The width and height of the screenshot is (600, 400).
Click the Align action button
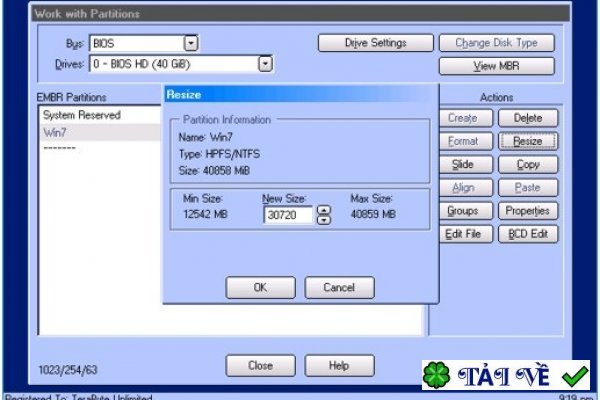[x=465, y=188]
